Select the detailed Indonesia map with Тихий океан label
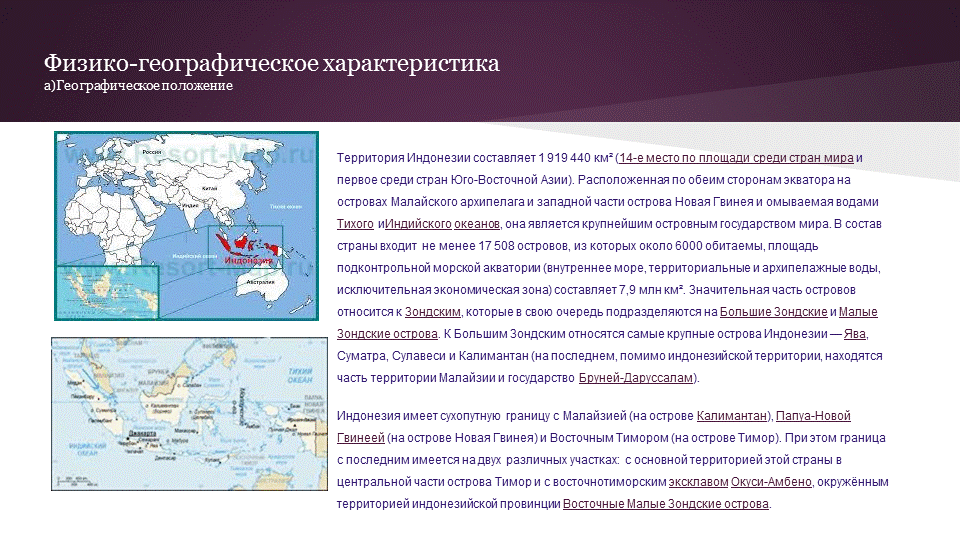Viewport: 960px width, 540px height. coord(189,414)
